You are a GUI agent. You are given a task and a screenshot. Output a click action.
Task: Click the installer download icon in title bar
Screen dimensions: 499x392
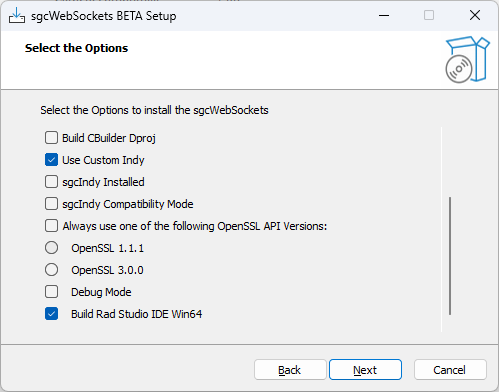pos(17,15)
